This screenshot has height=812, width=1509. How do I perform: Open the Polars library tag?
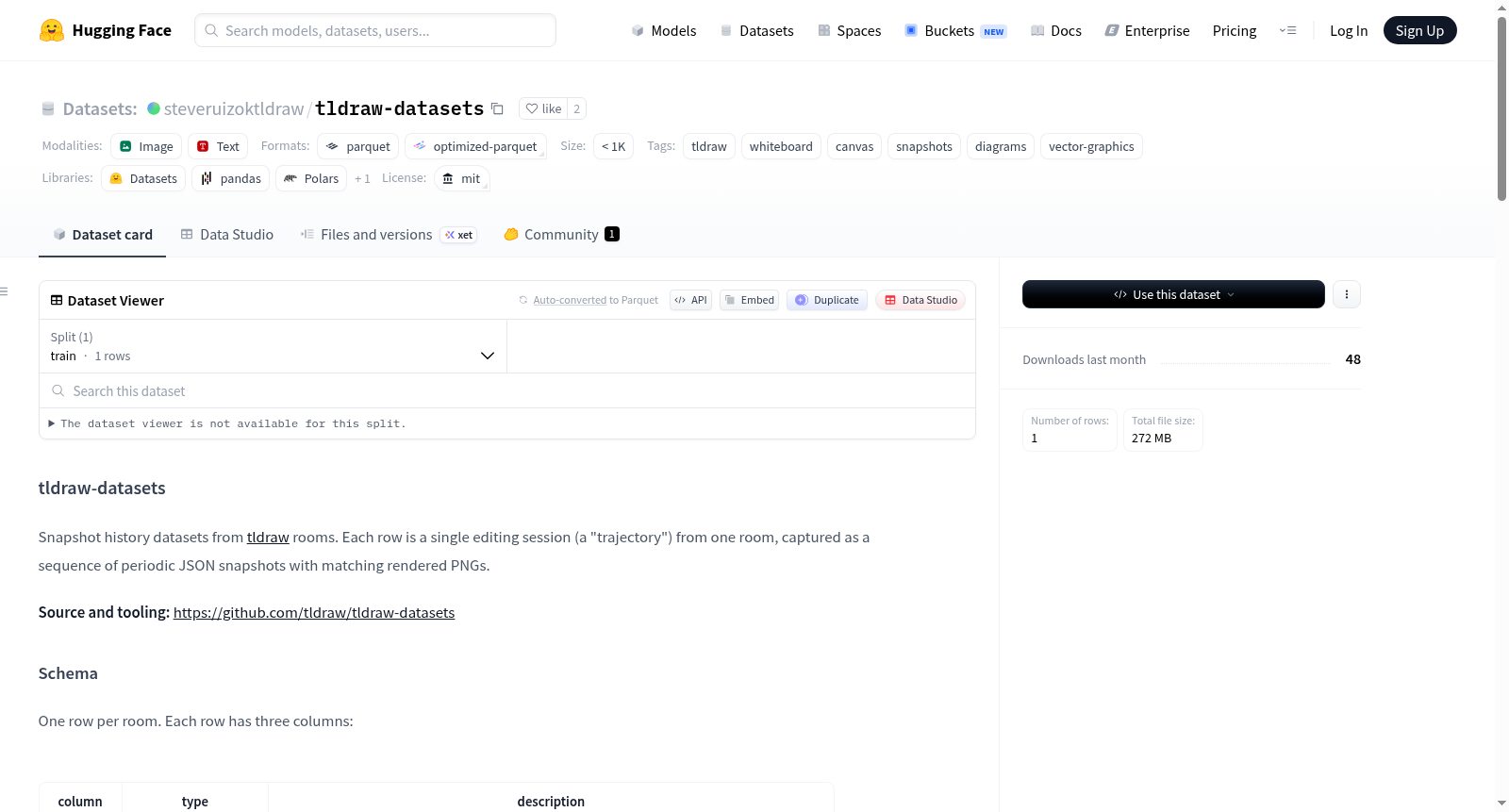(x=311, y=178)
